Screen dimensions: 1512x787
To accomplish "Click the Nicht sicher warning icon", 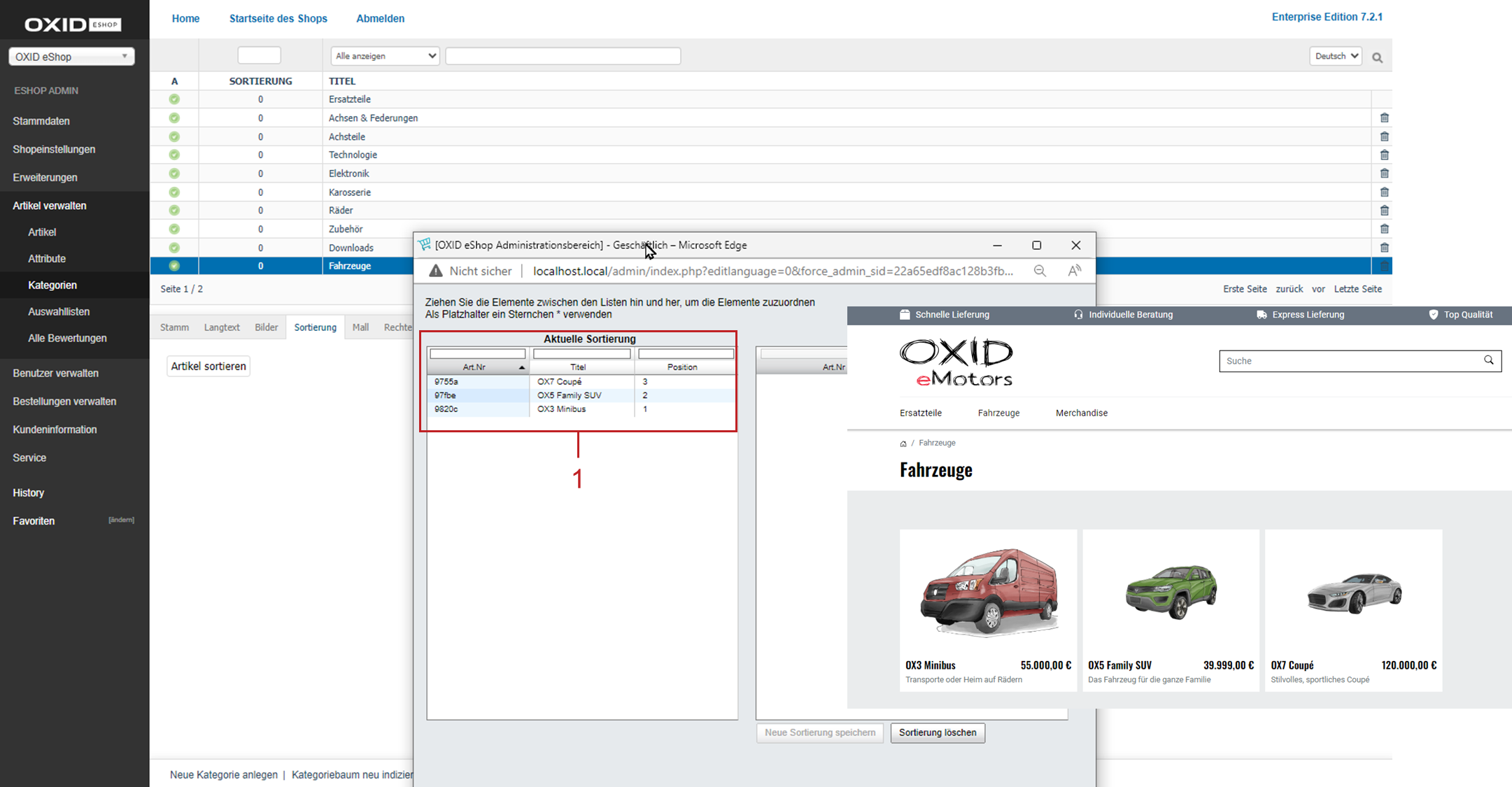I will click(435, 271).
